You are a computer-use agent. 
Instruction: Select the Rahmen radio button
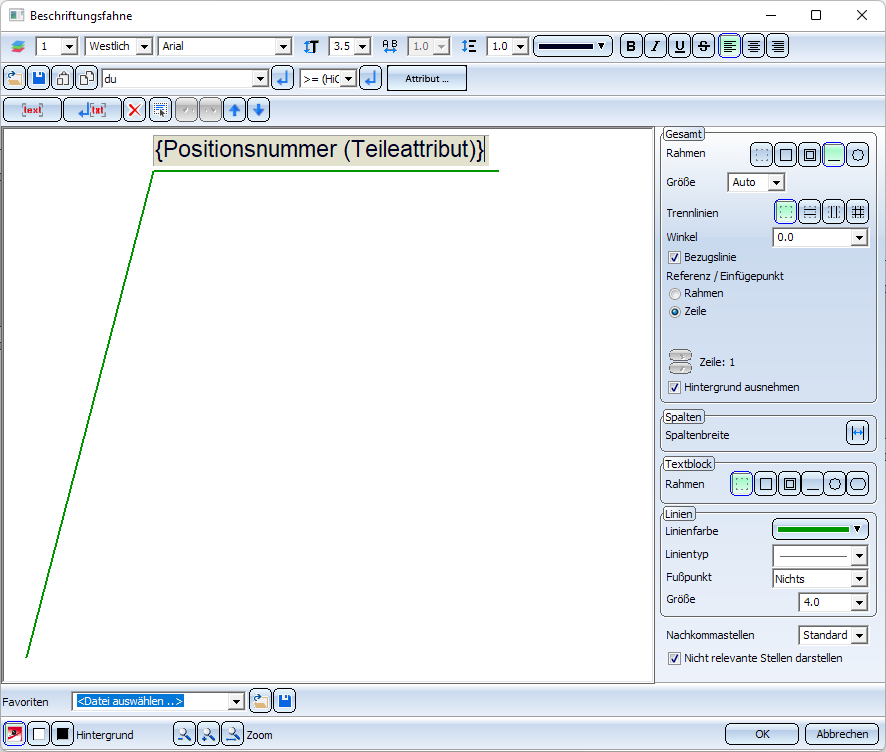click(x=675, y=294)
